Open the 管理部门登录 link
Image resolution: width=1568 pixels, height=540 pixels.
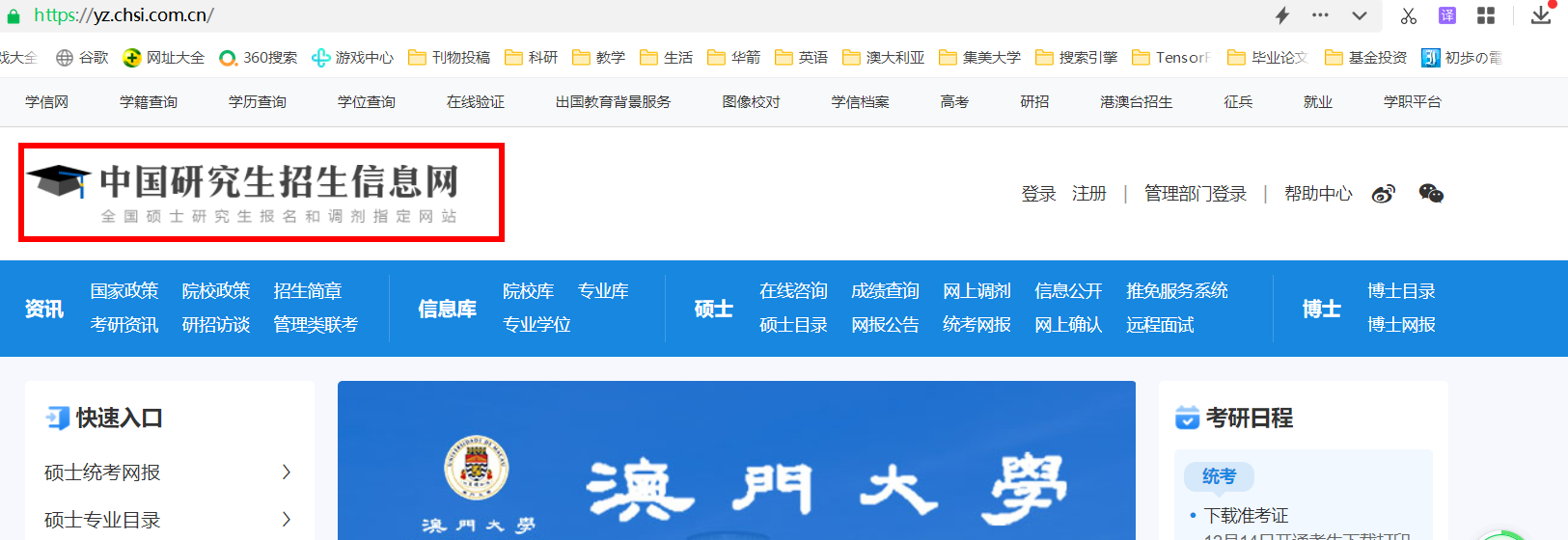tap(1195, 194)
